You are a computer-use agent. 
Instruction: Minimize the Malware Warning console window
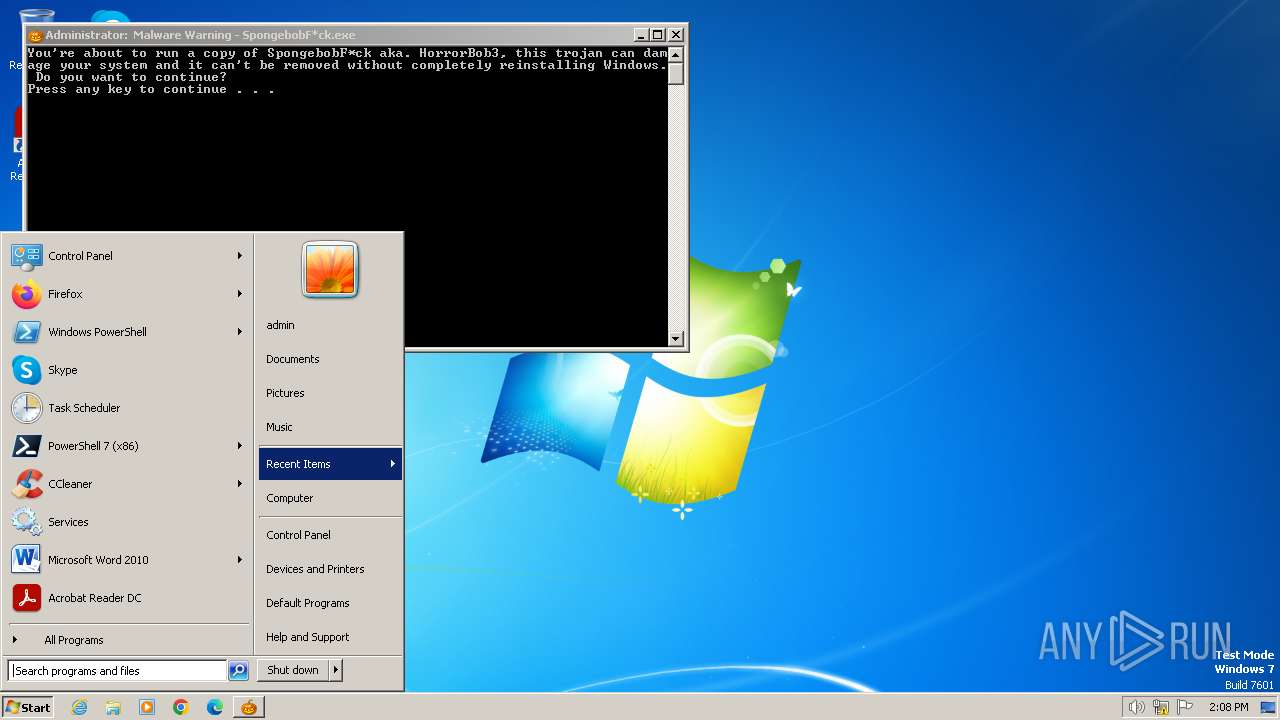(x=641, y=35)
